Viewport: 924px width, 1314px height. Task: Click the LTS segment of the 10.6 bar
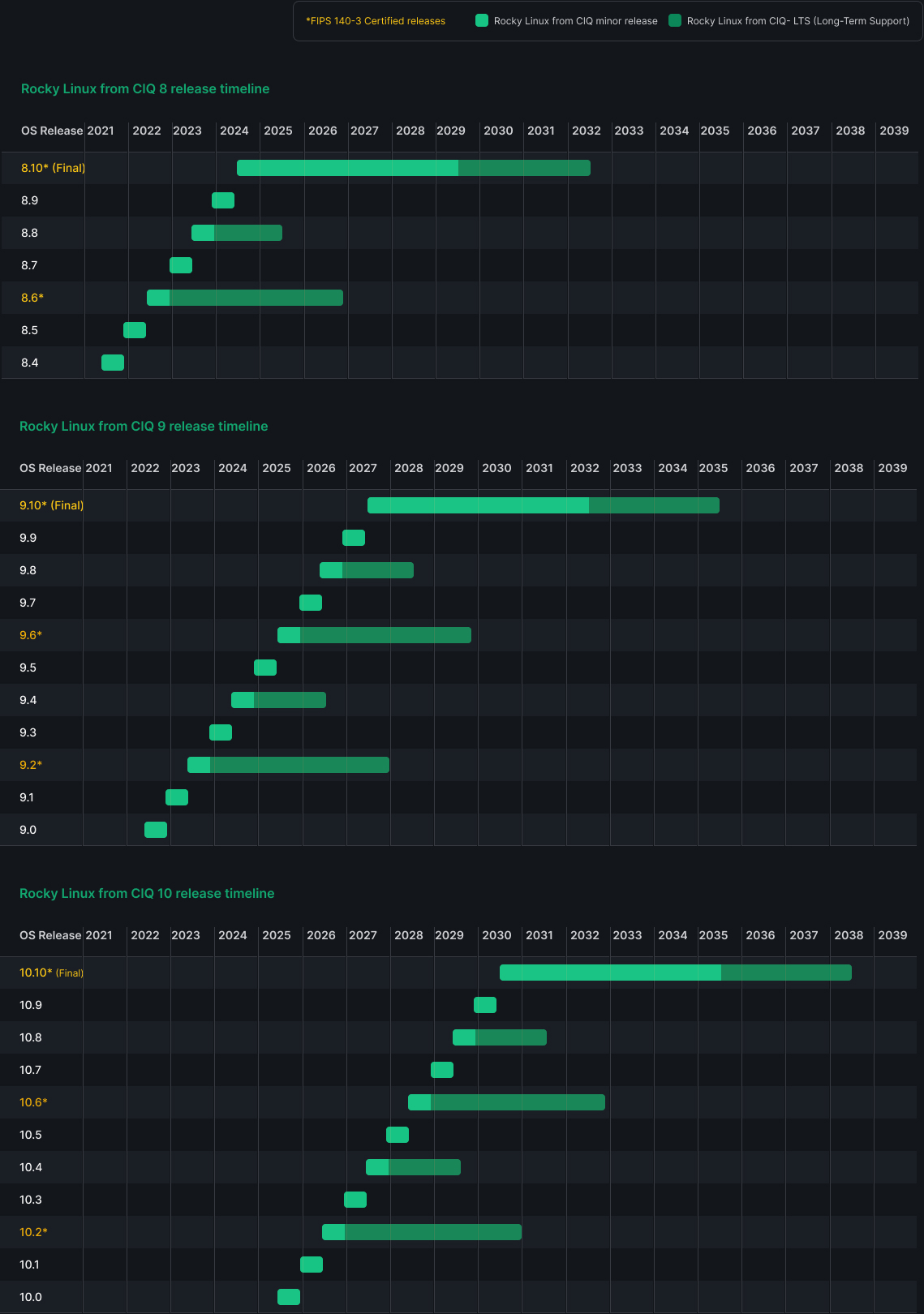tap(518, 1102)
